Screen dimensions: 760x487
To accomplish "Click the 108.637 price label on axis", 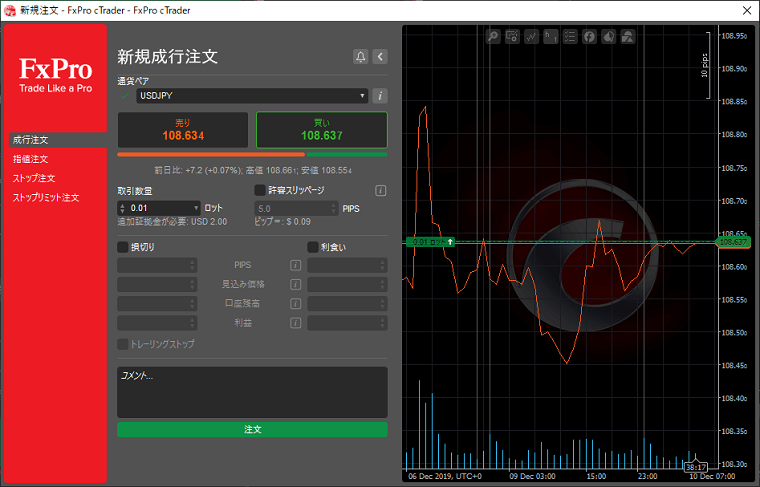I will point(733,242).
